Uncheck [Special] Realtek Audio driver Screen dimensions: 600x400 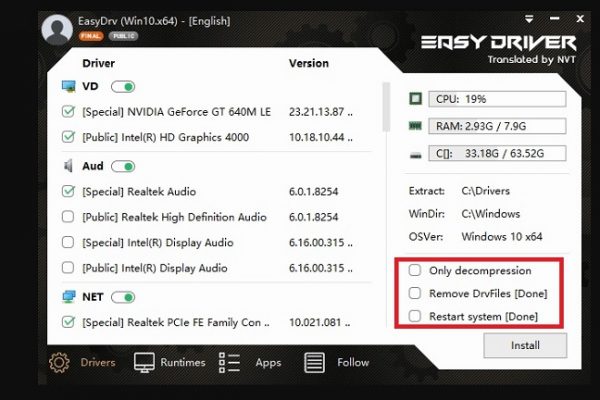68,191
